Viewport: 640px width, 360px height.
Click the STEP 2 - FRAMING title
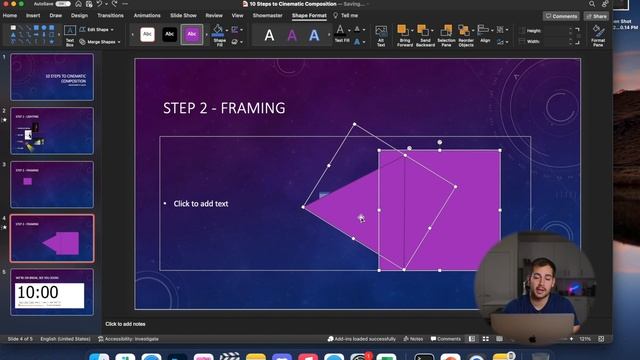coord(224,108)
